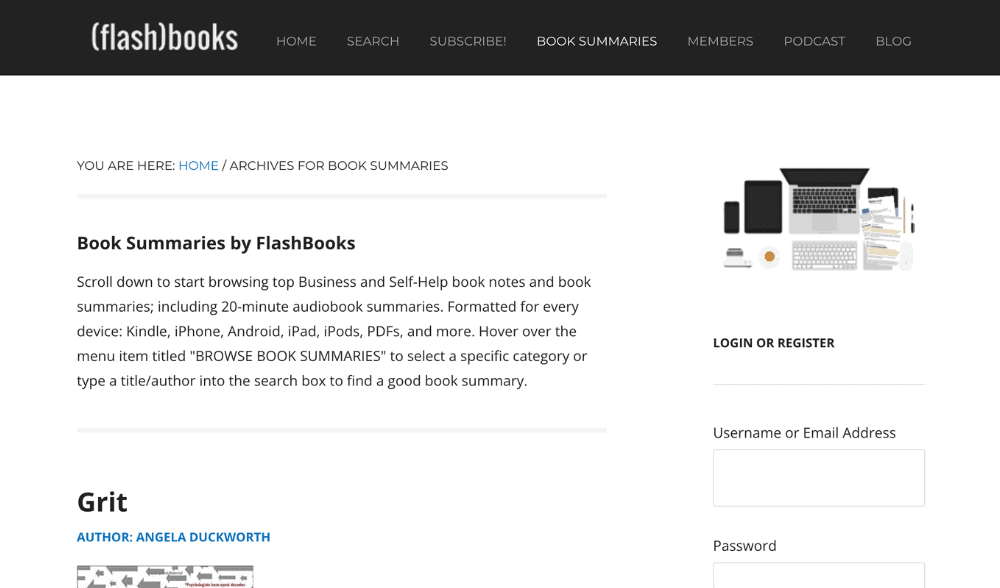Click the black tablet in the sidebar image
1000x588 pixels.
(762, 206)
